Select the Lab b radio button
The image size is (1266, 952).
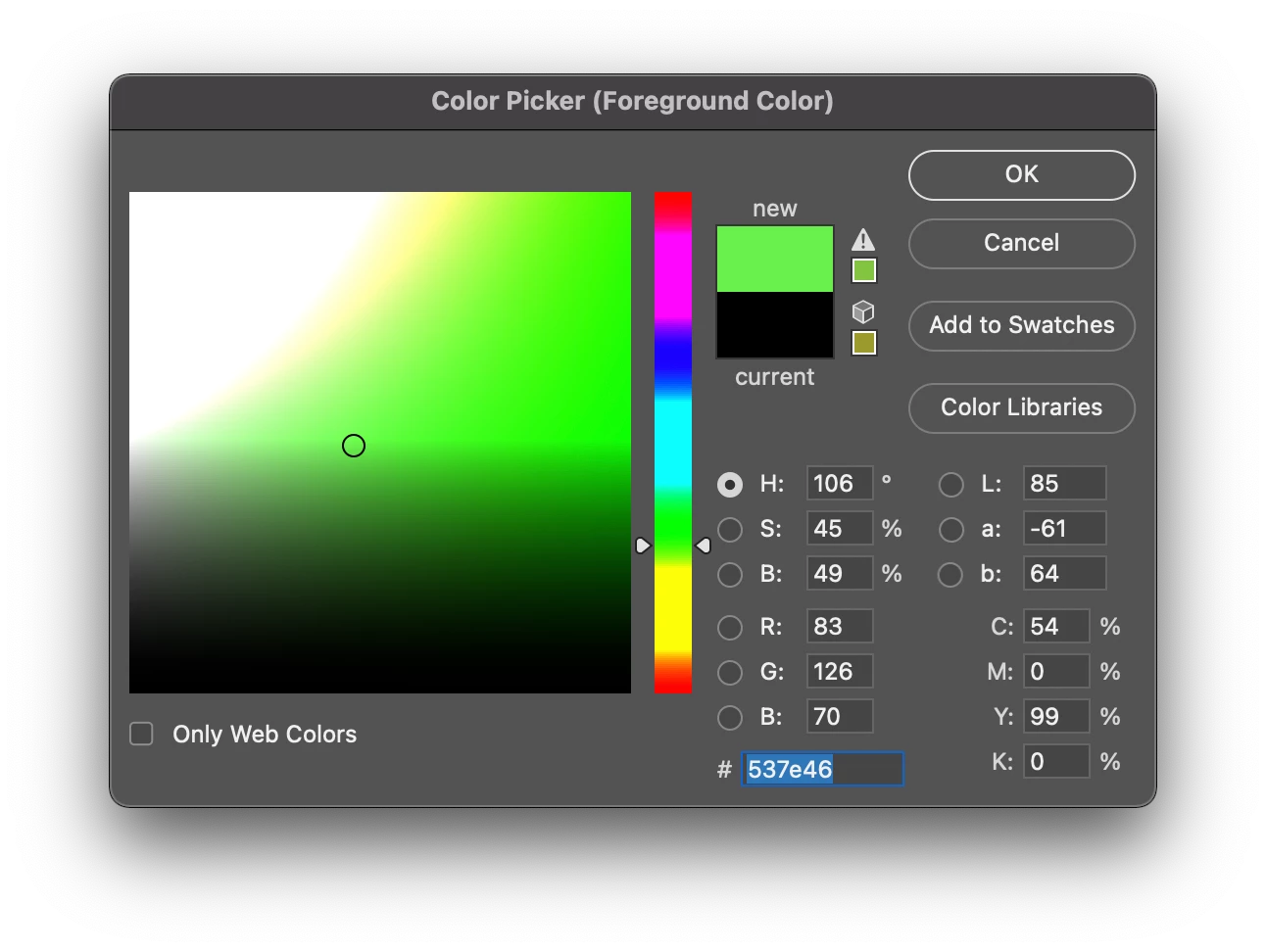[950, 574]
